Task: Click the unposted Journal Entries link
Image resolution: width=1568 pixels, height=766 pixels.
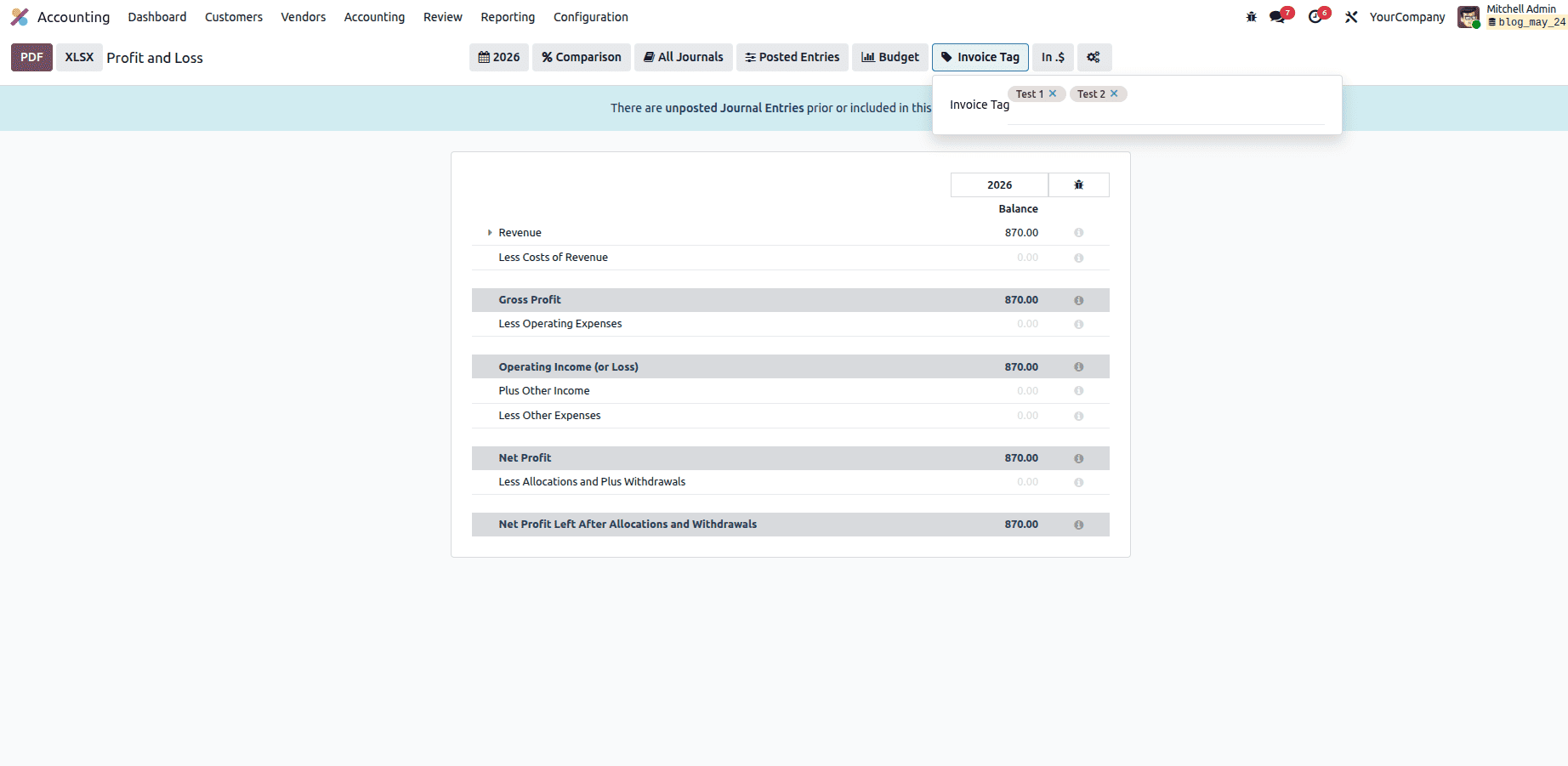Action: [734, 108]
